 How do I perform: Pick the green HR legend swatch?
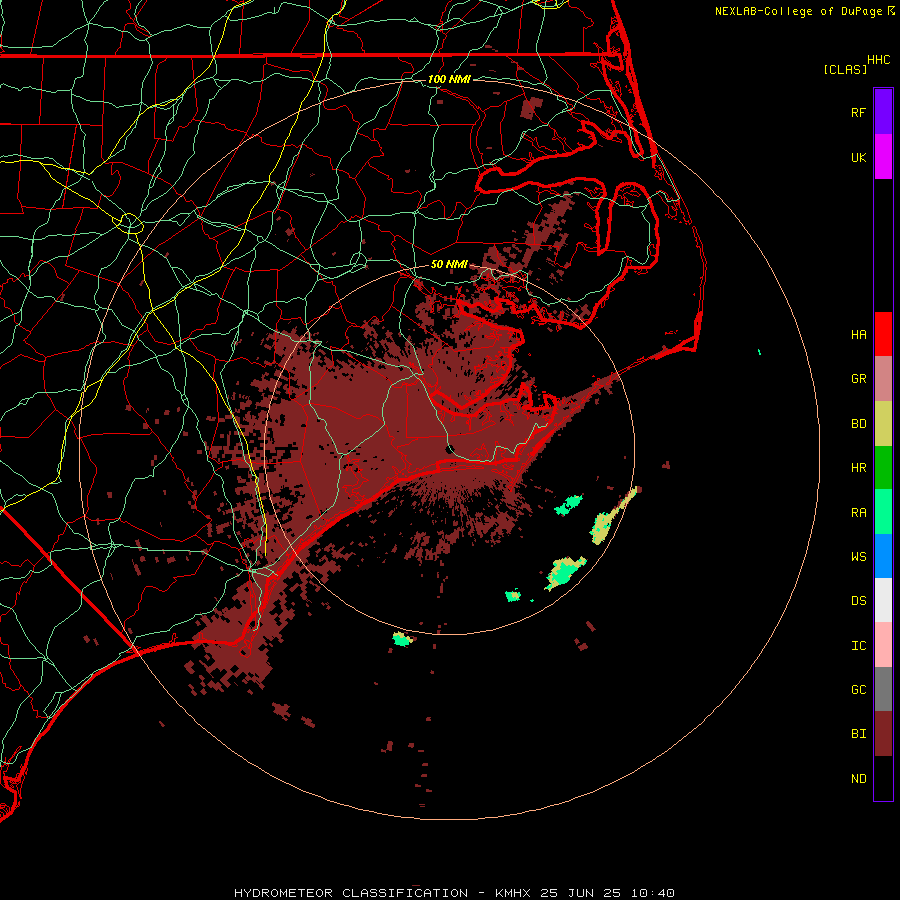[x=883, y=468]
